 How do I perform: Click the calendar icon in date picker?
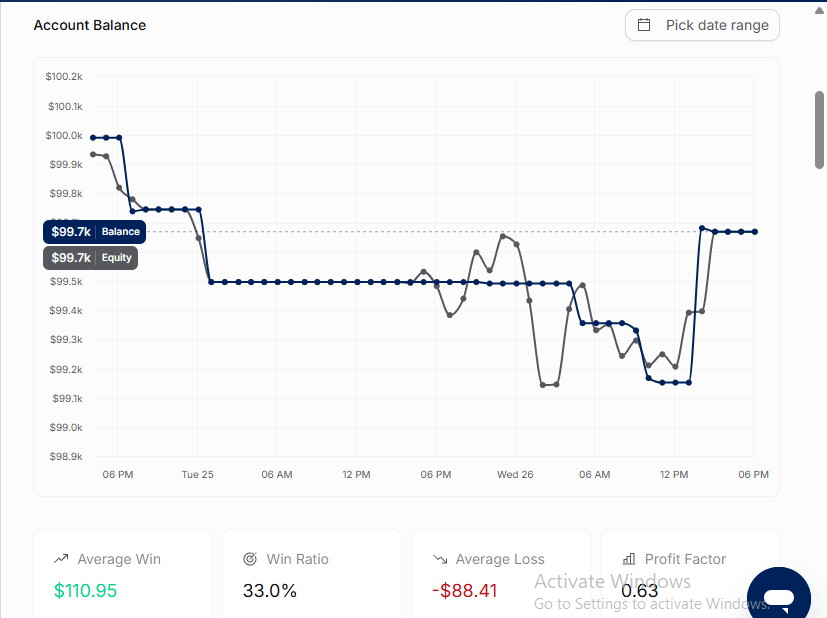(x=643, y=25)
